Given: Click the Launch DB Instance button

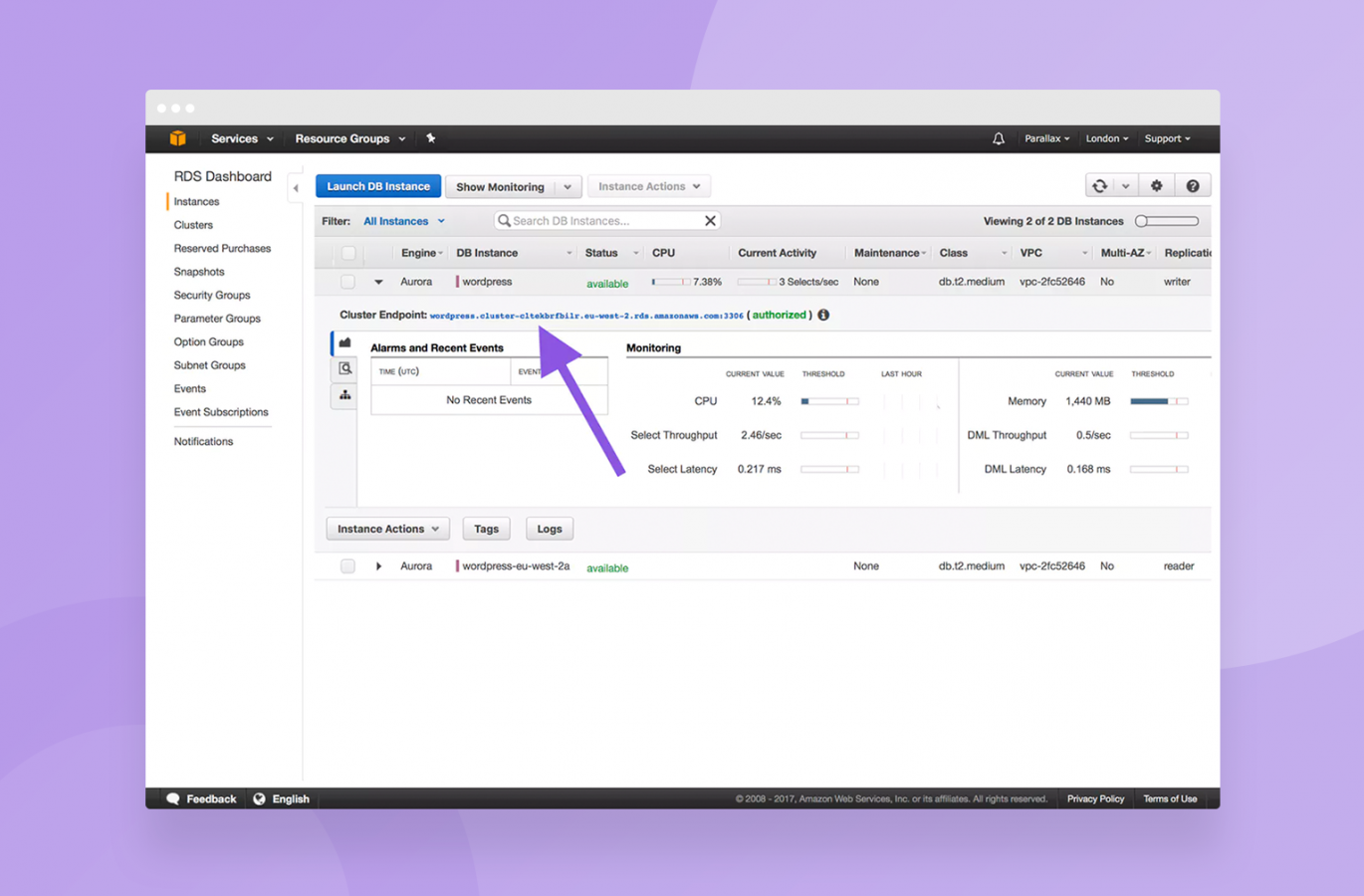Looking at the screenshot, I should (378, 186).
